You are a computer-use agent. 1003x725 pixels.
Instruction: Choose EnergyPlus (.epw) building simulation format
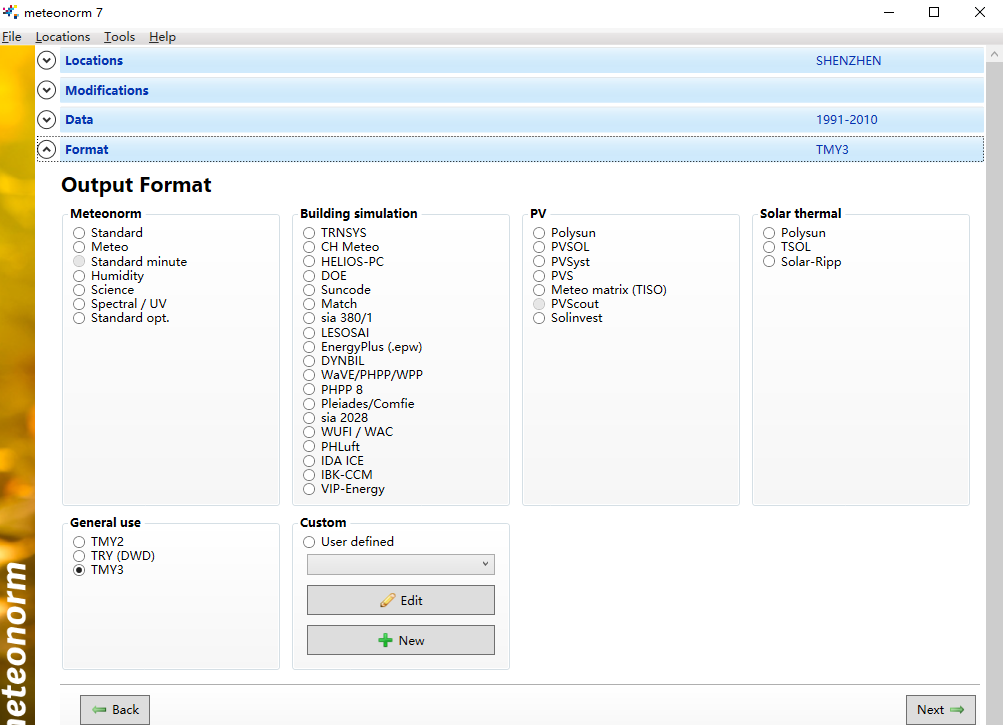point(310,347)
